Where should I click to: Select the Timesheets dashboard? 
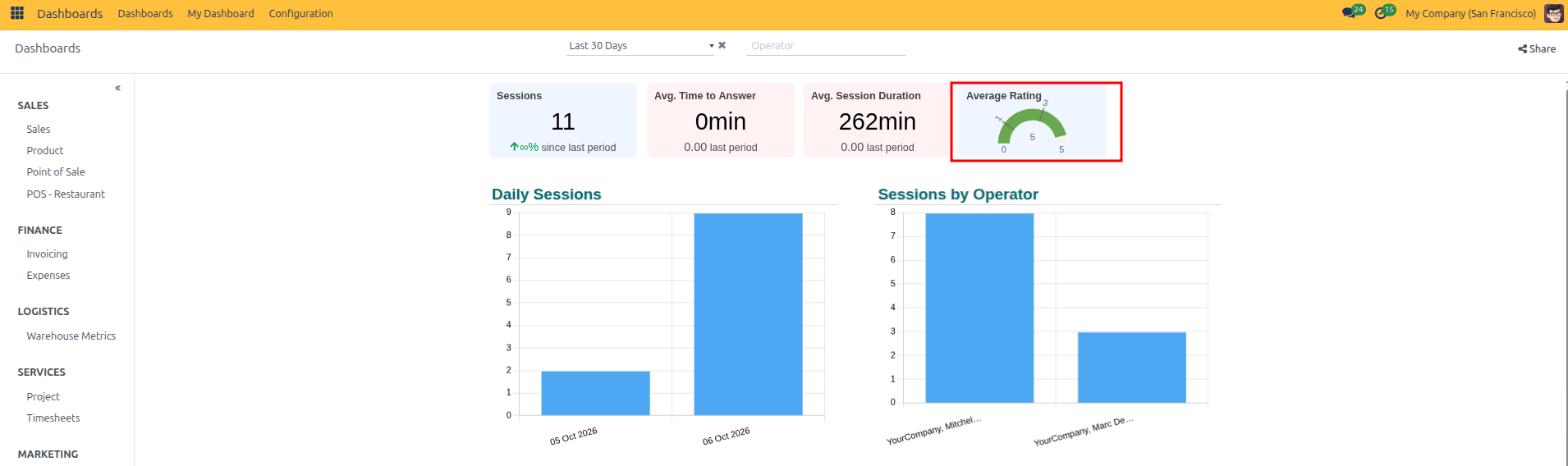[x=53, y=418]
